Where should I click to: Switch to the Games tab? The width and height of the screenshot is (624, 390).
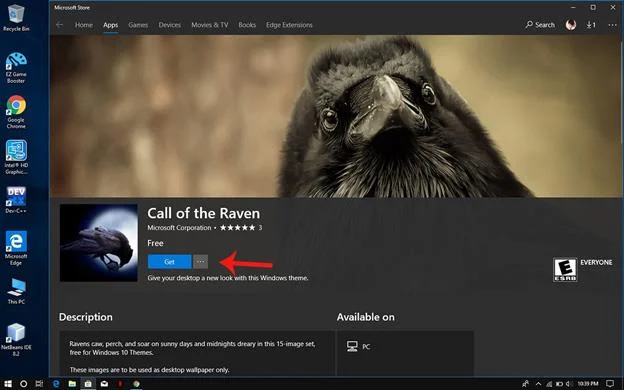coord(138,25)
